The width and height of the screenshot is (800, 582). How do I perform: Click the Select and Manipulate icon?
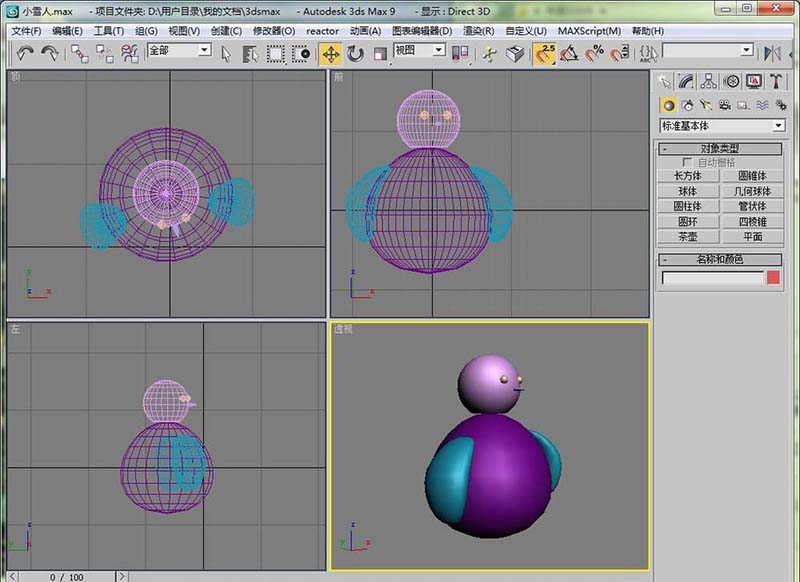[x=490, y=54]
